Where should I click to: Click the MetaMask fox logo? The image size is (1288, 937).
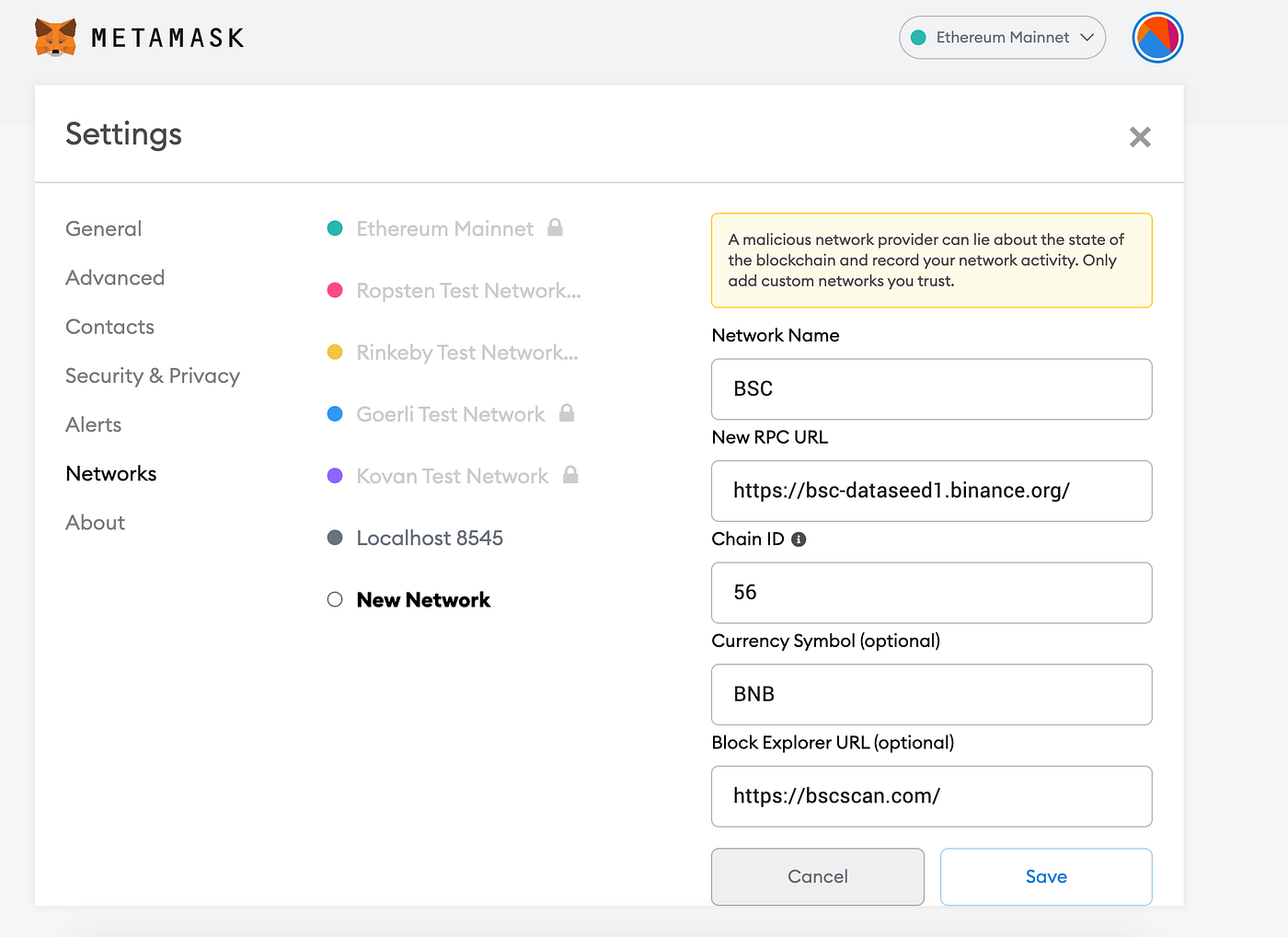[55, 38]
